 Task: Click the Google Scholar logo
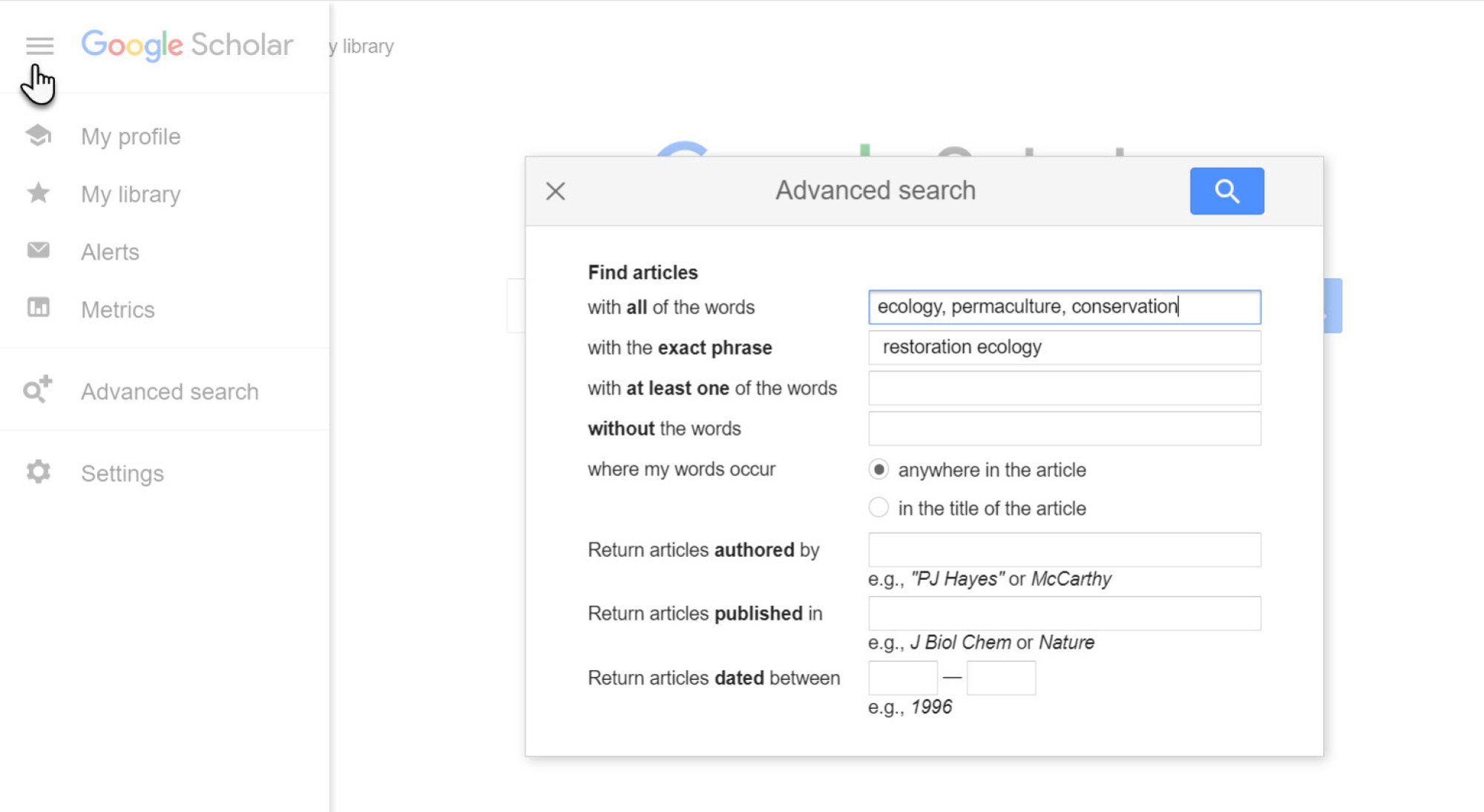click(187, 45)
